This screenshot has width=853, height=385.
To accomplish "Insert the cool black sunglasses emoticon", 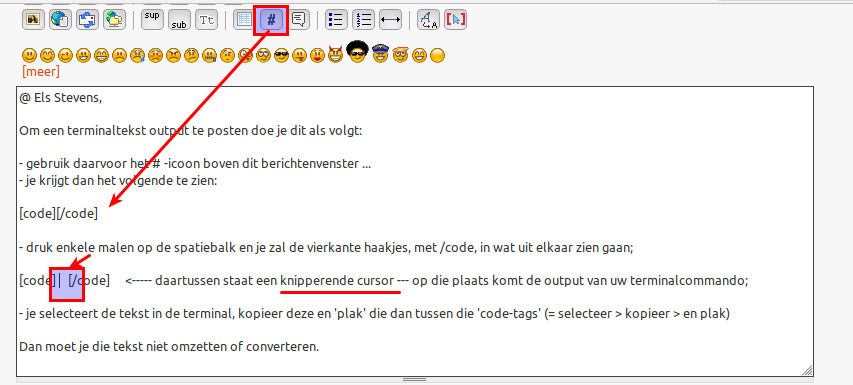I will tap(281, 55).
